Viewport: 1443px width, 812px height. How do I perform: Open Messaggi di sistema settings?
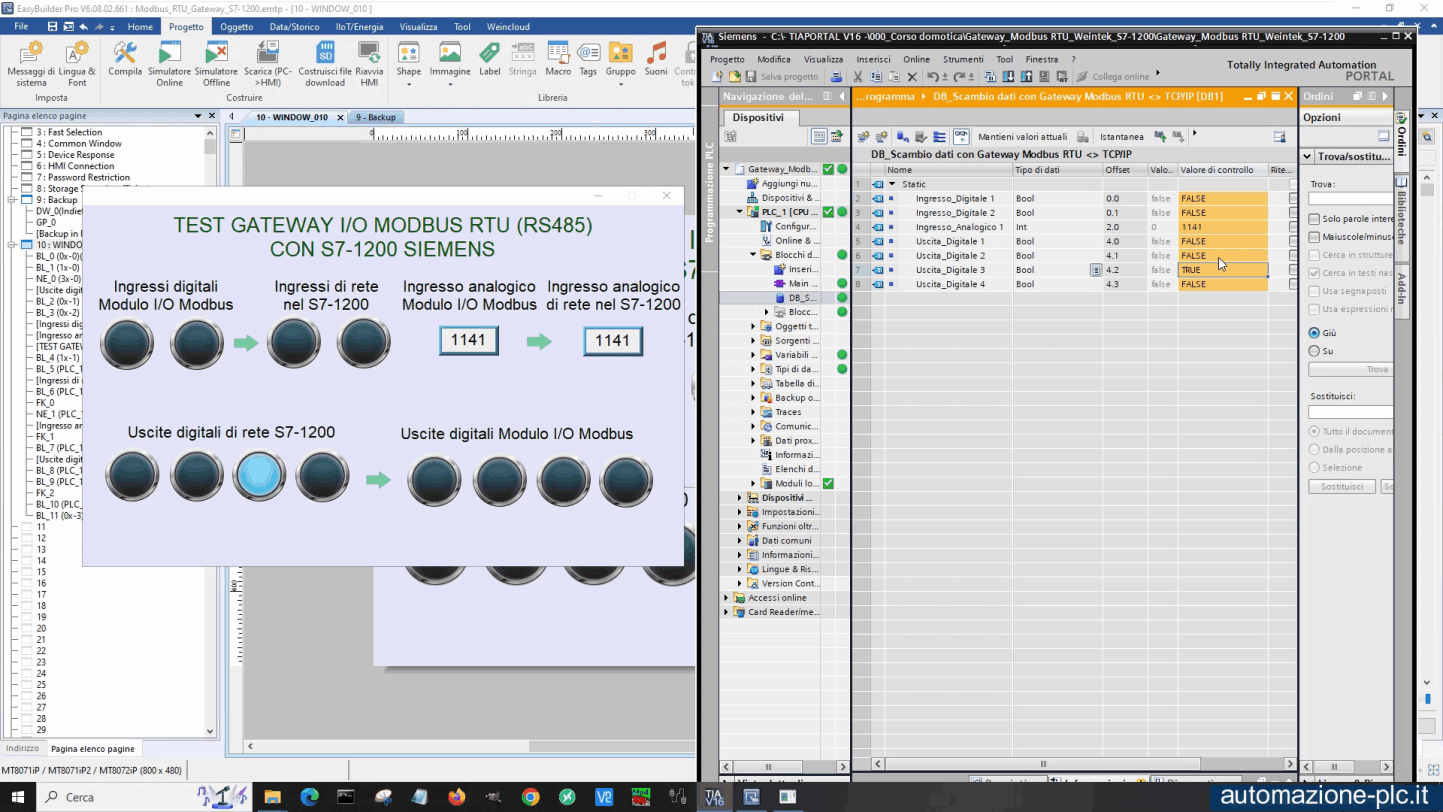tap(31, 64)
